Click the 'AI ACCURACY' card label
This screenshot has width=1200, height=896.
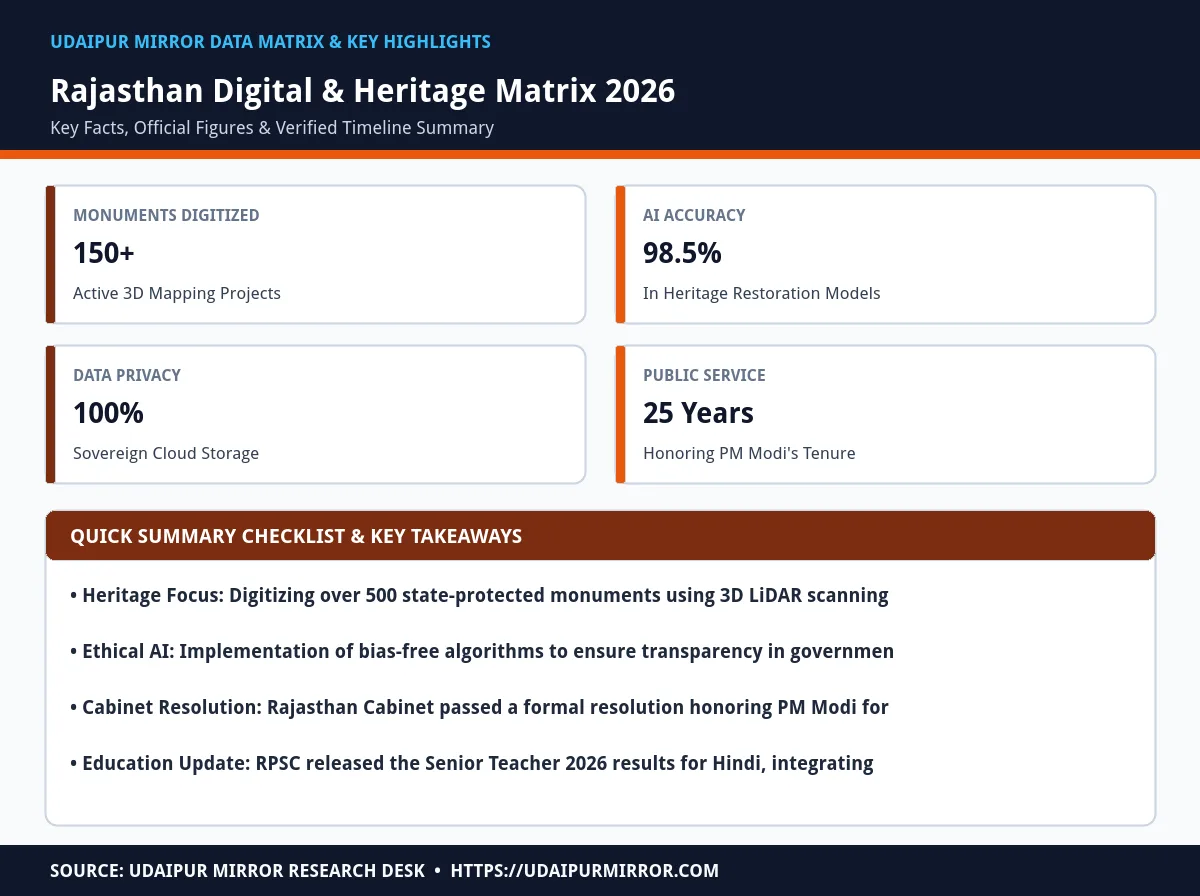point(694,215)
